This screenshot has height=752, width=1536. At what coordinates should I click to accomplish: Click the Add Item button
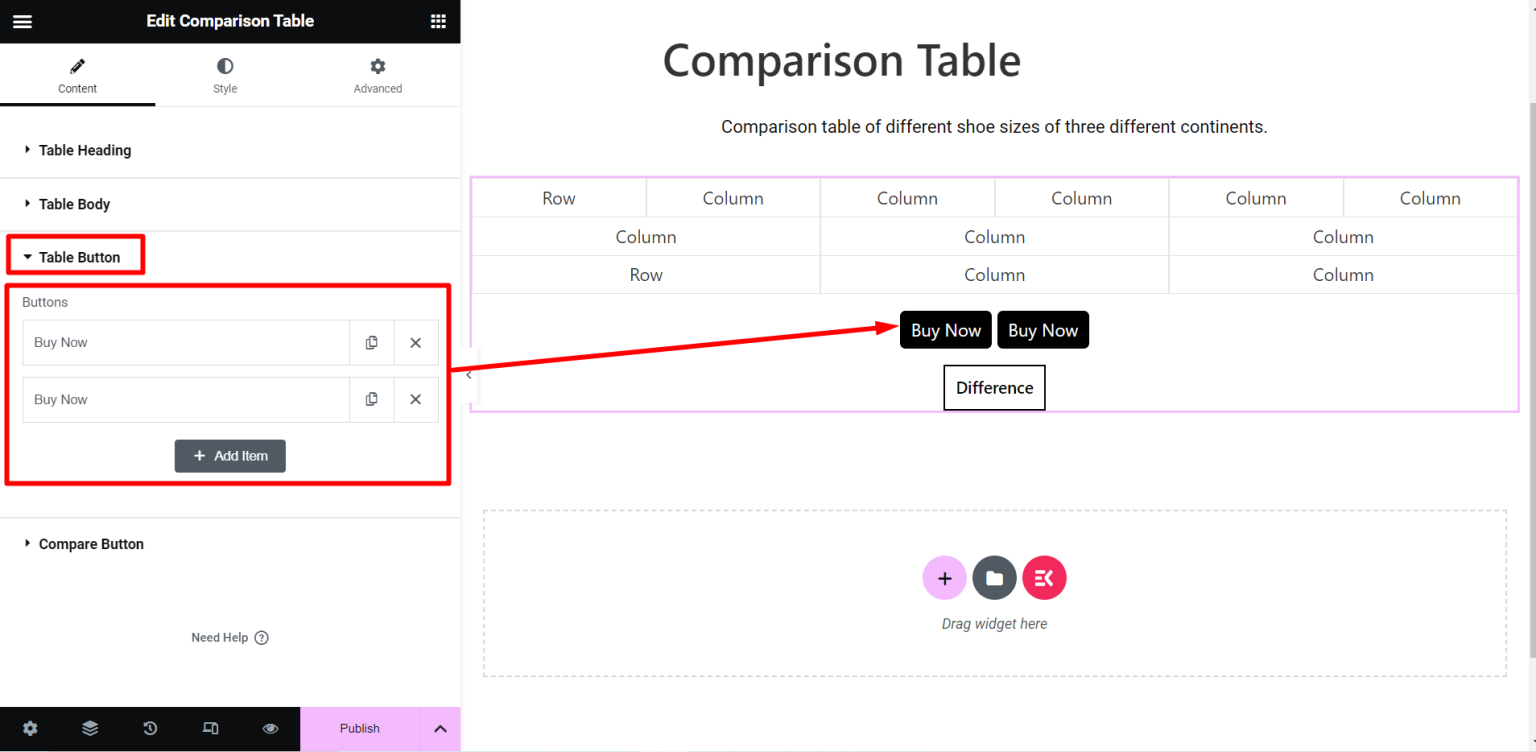[230, 456]
